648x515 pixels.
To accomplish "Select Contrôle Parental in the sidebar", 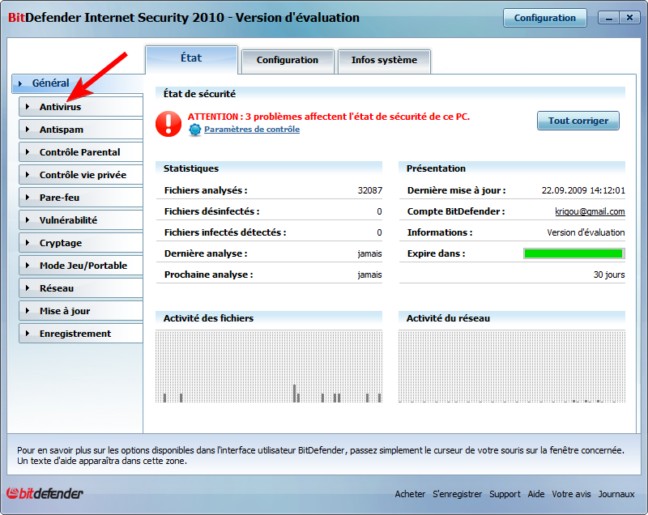I will pos(81,152).
